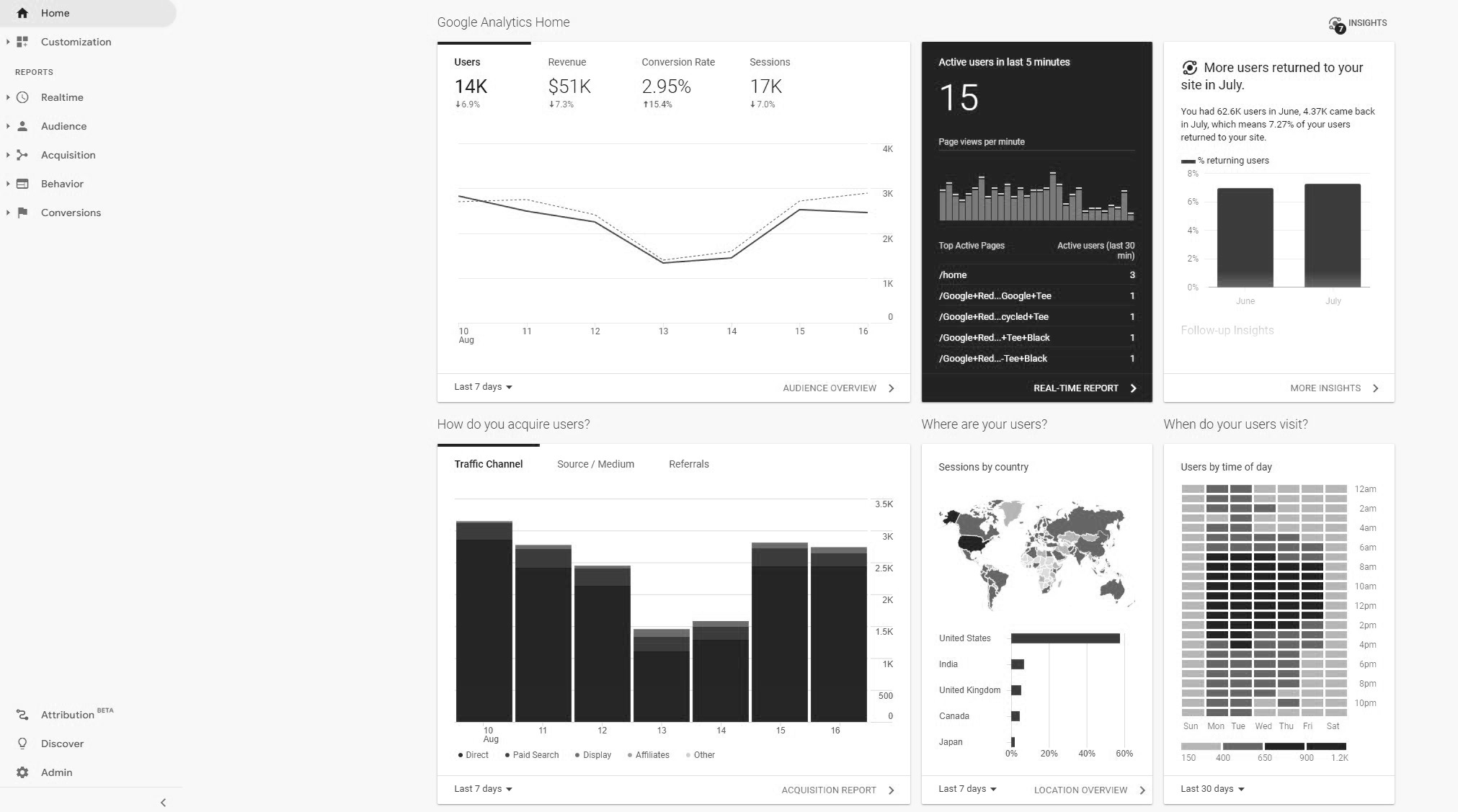Open the Audience Overview link

tap(830, 388)
